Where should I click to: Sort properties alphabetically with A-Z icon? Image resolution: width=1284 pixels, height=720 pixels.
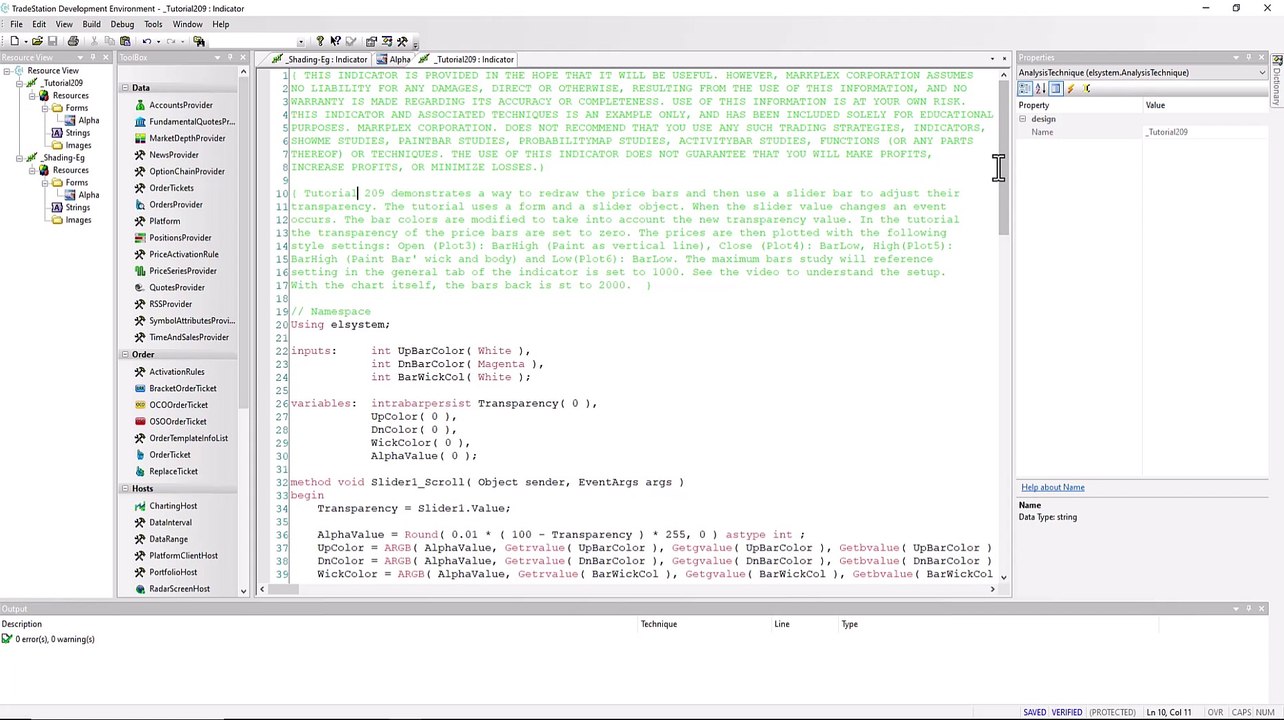coord(1039,89)
